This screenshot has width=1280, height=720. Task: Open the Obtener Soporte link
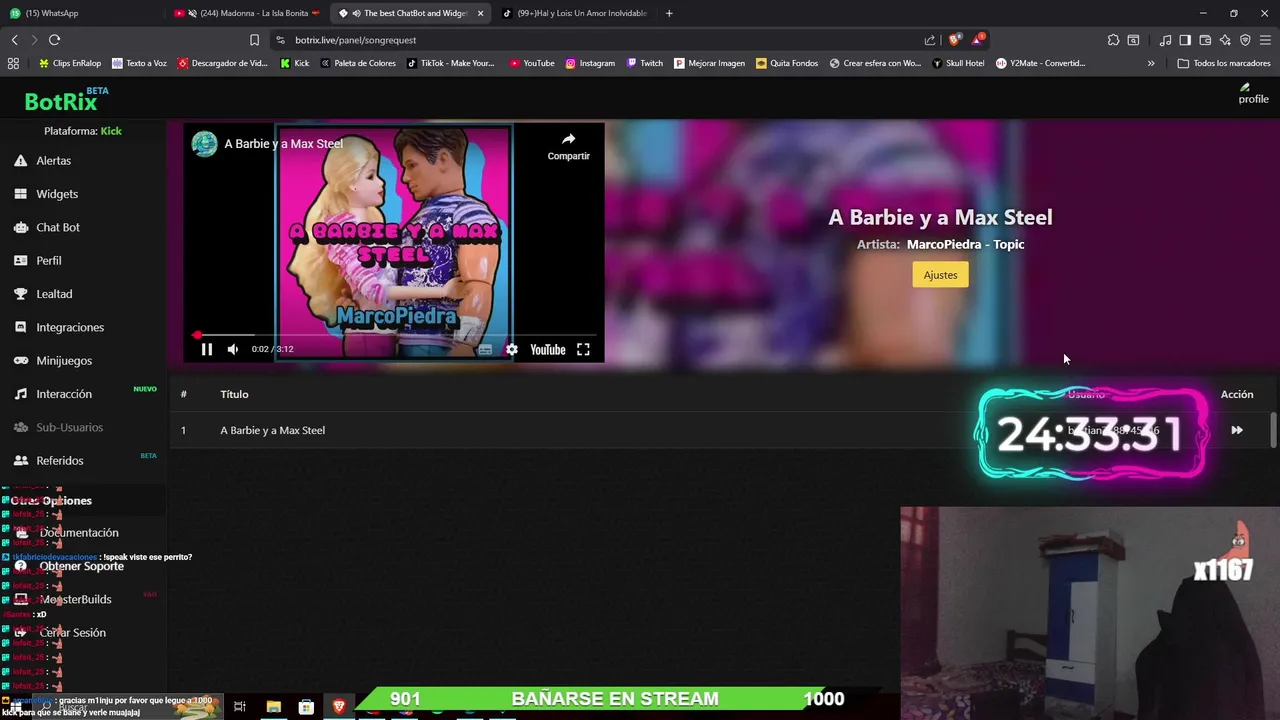81,566
